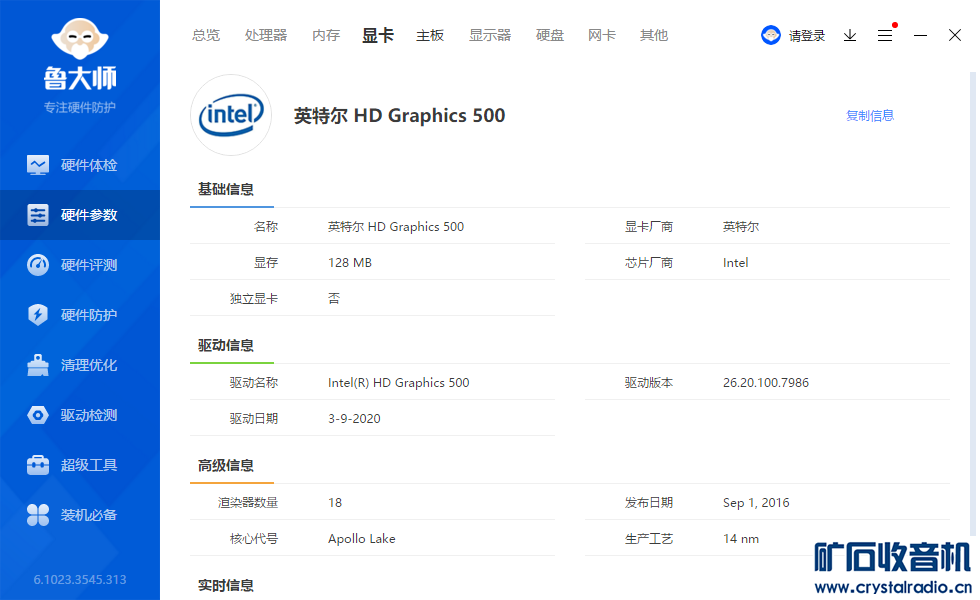Click 复制信息 copy info link
The width and height of the screenshot is (980, 600).
click(870, 115)
